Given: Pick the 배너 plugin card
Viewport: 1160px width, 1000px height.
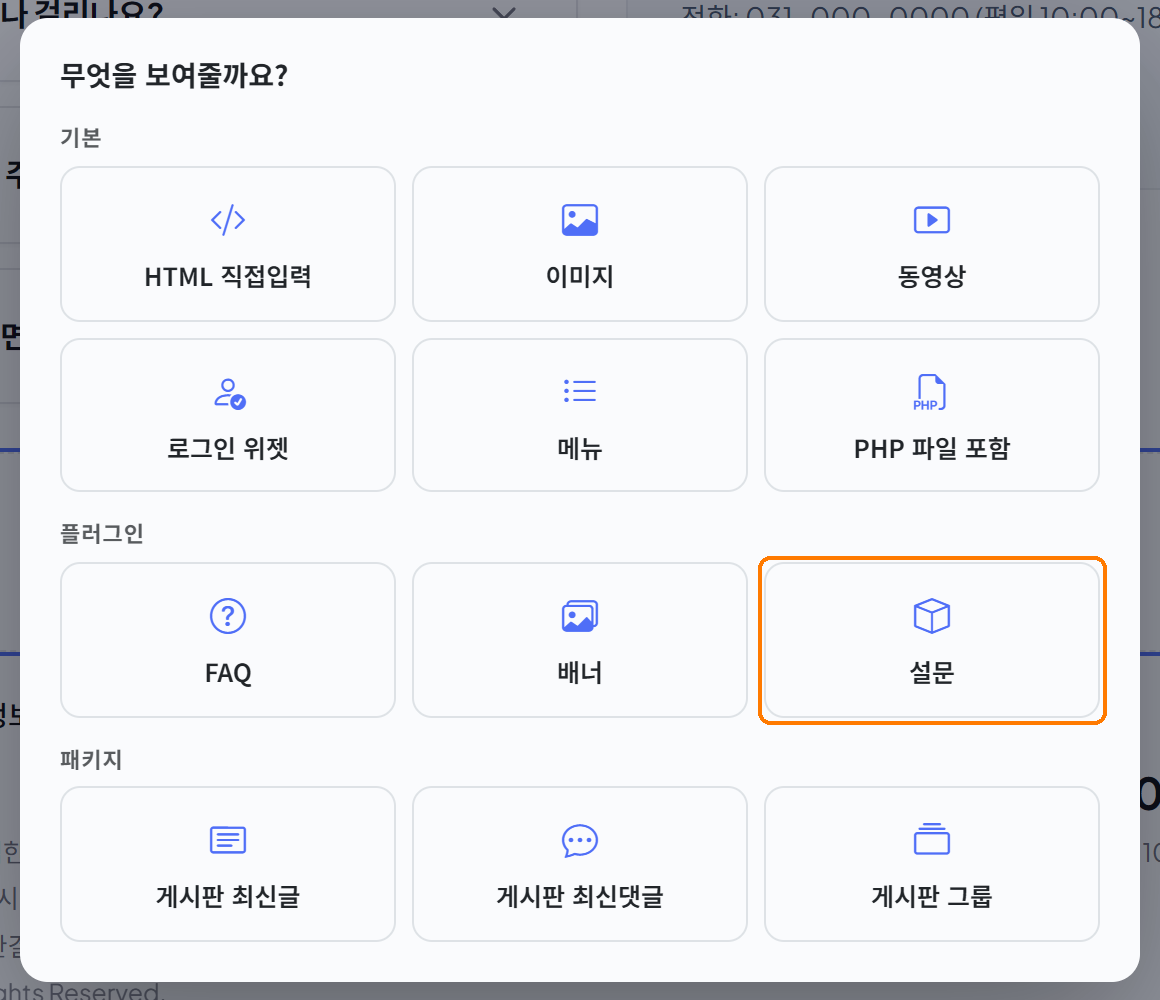Looking at the screenshot, I should pyautogui.click(x=579, y=640).
